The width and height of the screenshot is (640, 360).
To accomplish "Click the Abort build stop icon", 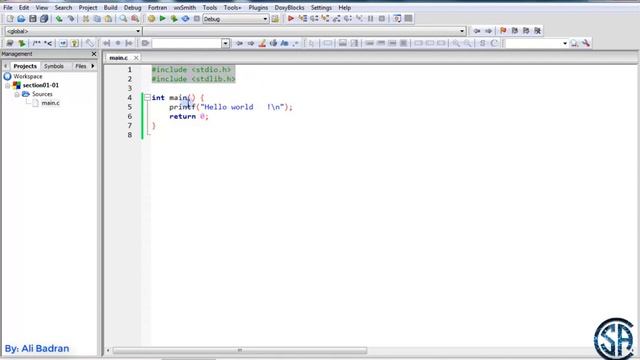I will click(x=196, y=19).
